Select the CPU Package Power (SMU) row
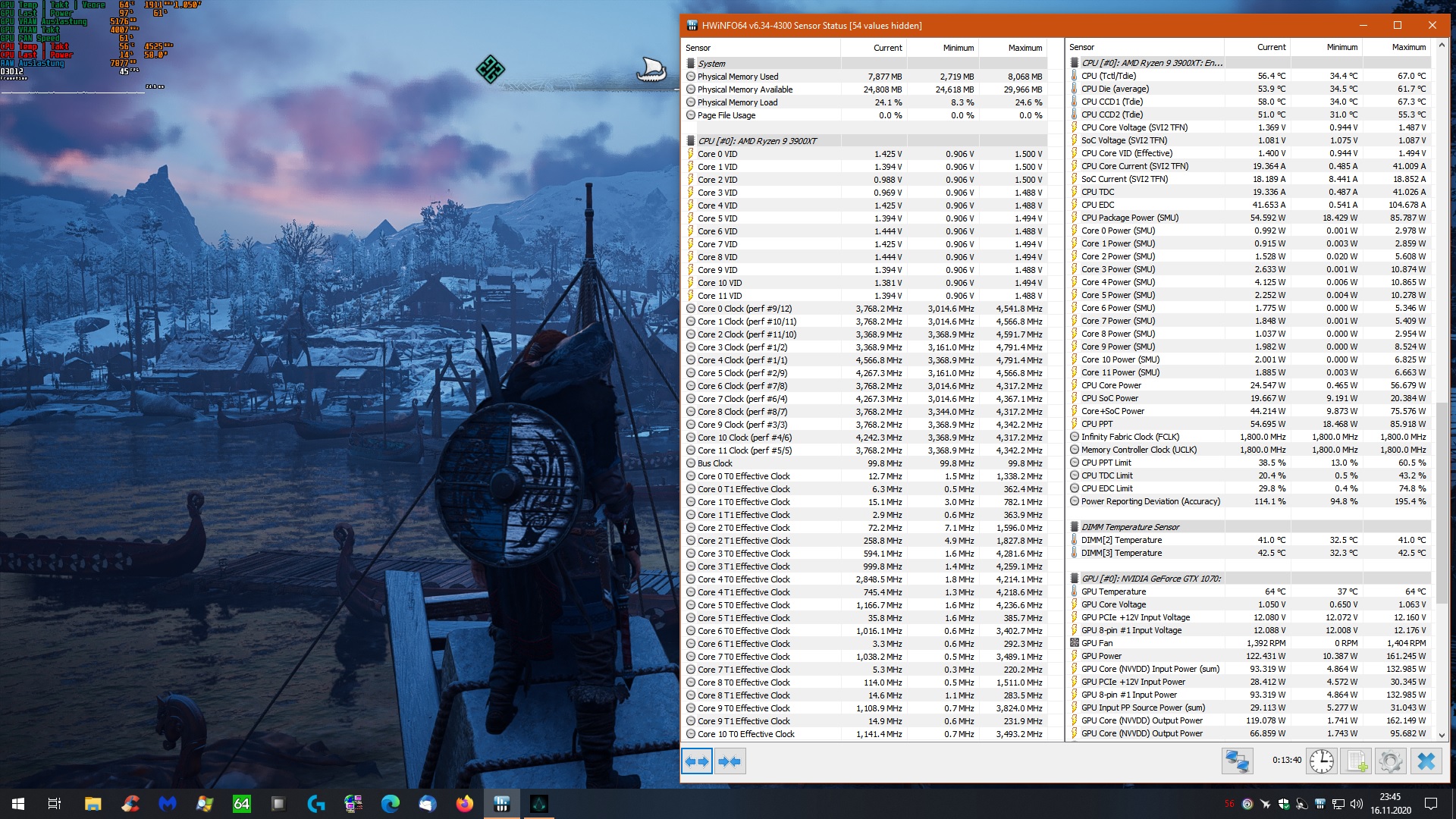The image size is (1456, 819). pos(1129,218)
